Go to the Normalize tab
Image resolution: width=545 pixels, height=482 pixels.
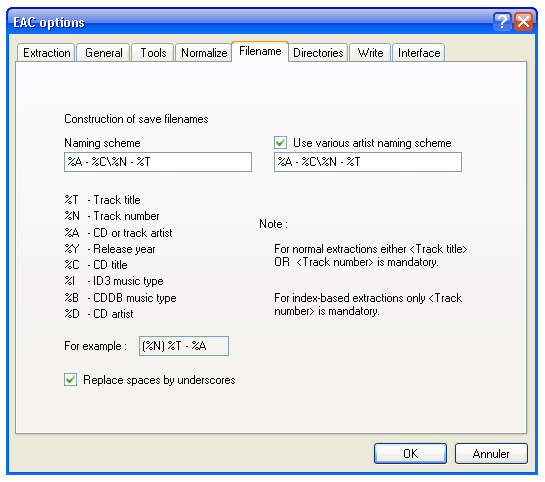pos(204,52)
